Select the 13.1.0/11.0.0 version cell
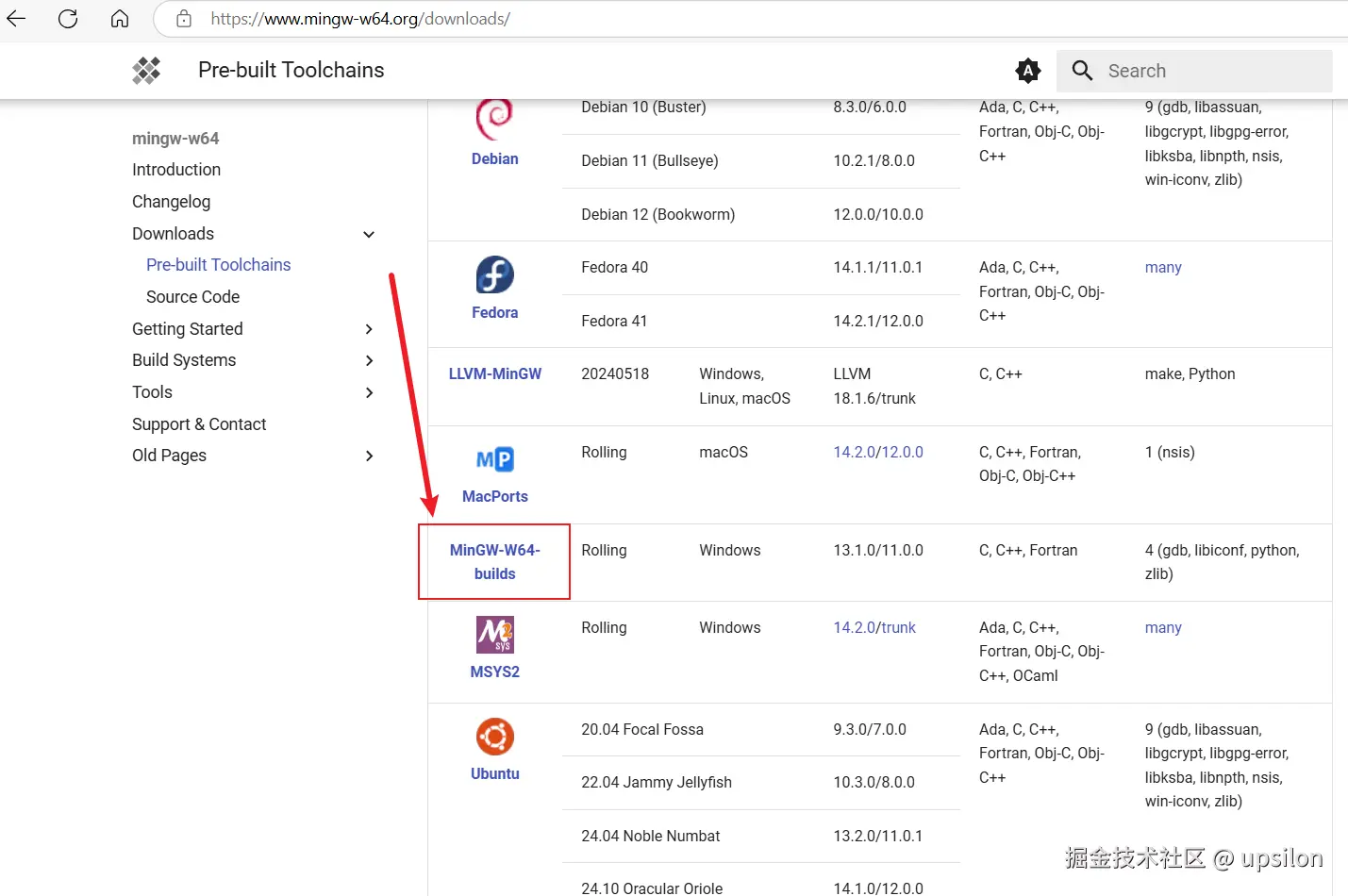 coord(878,551)
